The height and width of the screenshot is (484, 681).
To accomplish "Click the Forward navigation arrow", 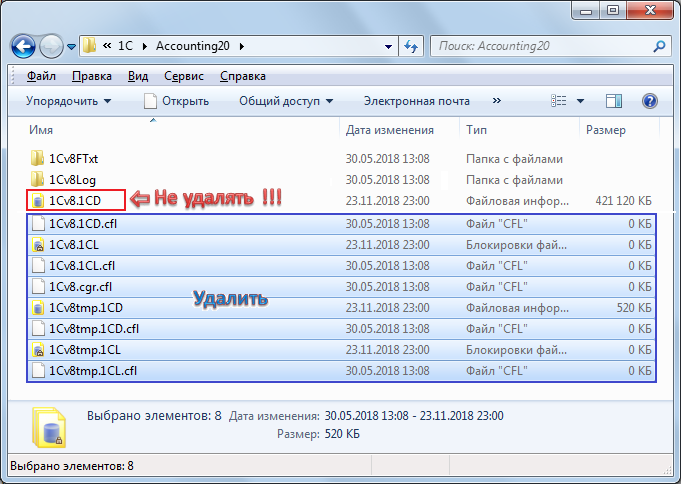I will coord(51,46).
